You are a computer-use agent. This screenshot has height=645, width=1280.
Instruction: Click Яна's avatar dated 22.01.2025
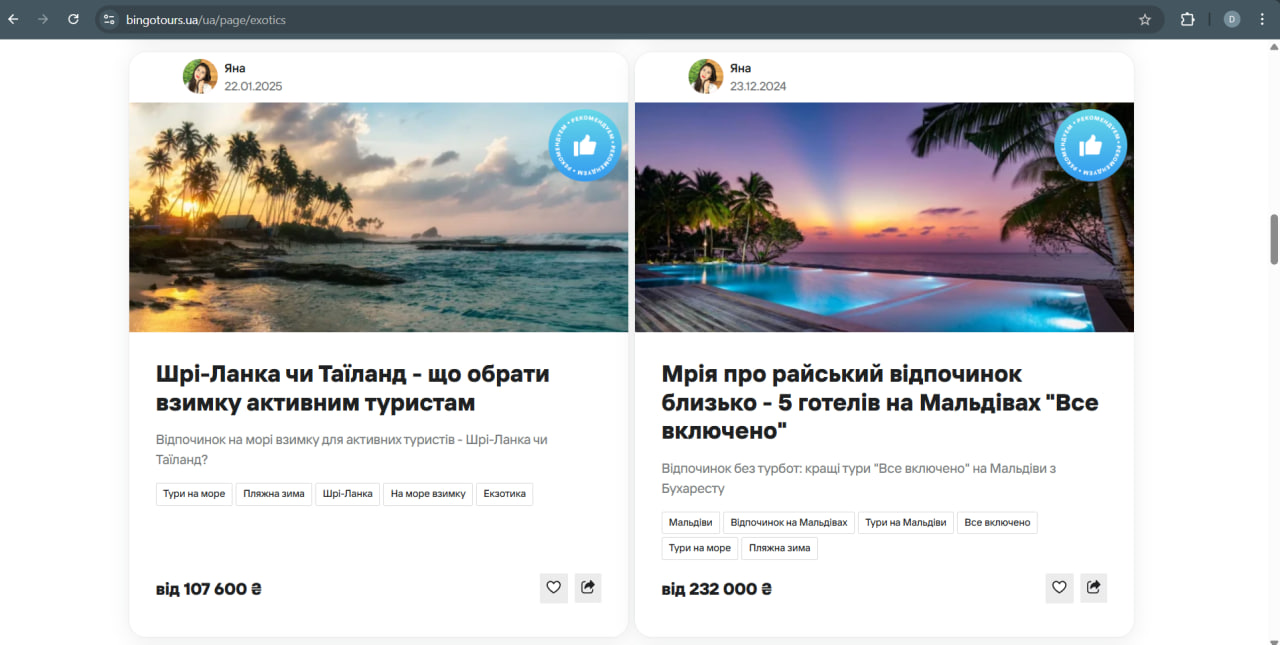coord(200,76)
